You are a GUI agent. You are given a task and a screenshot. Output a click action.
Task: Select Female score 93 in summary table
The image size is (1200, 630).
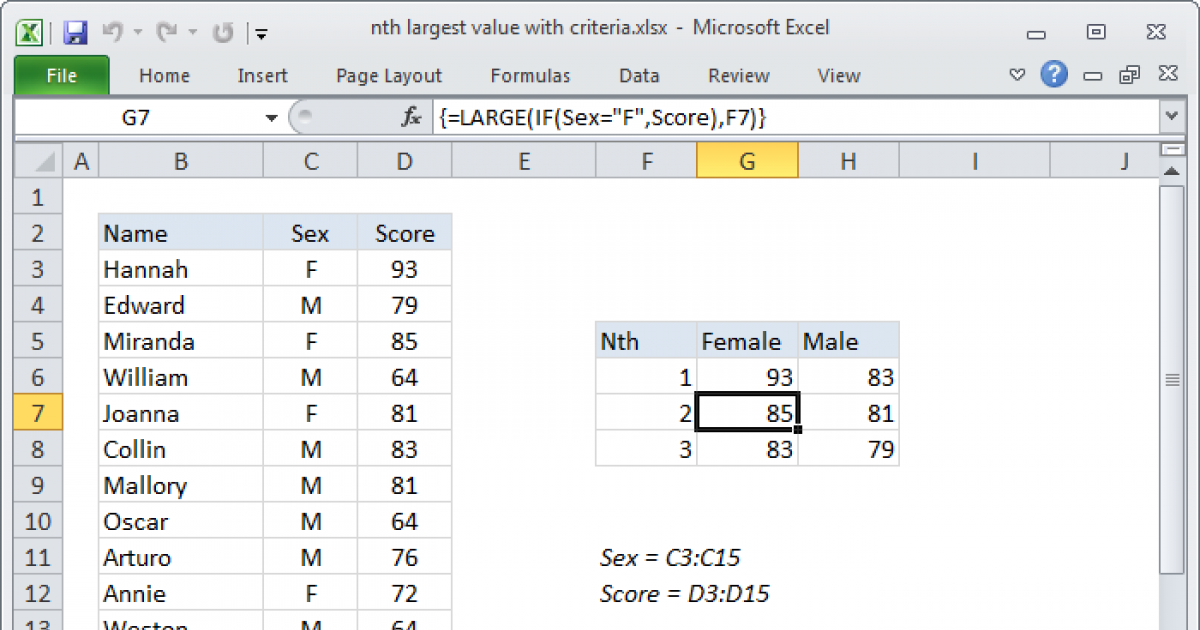coord(747,378)
